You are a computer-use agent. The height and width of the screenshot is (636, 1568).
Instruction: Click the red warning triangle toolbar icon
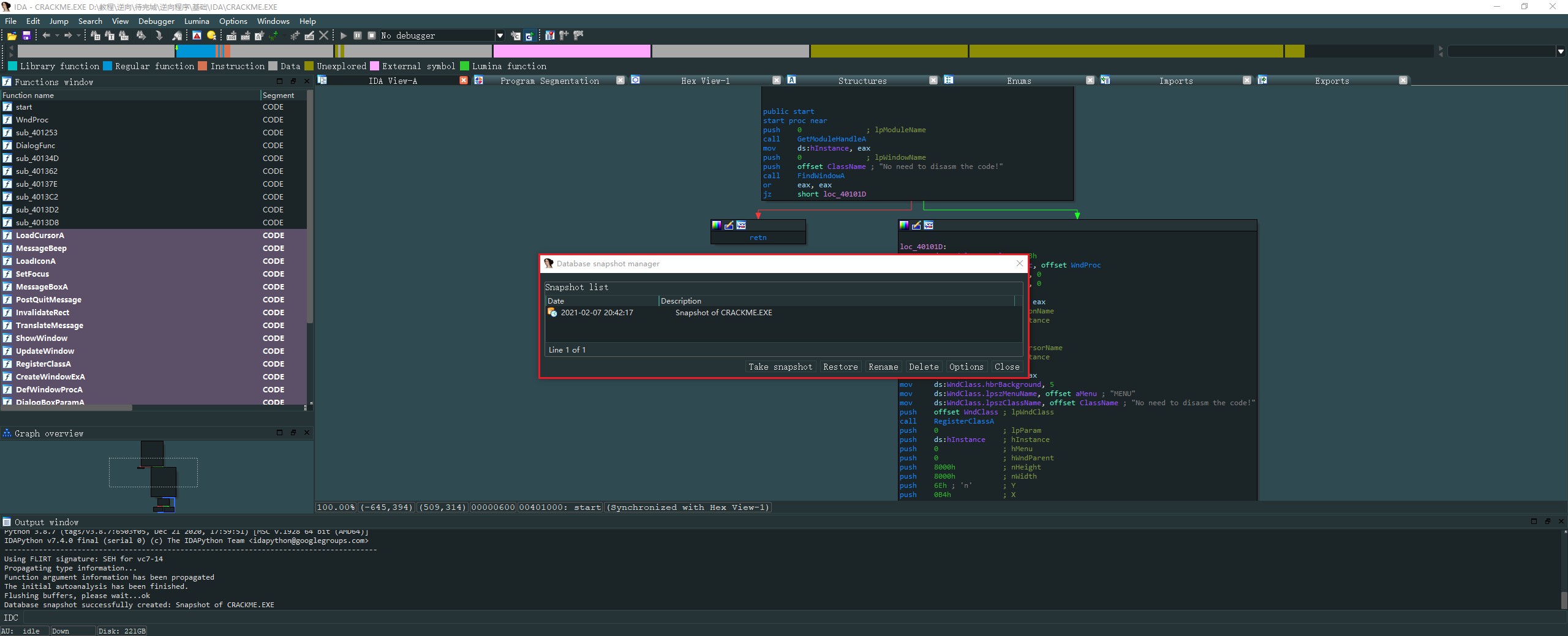197,36
